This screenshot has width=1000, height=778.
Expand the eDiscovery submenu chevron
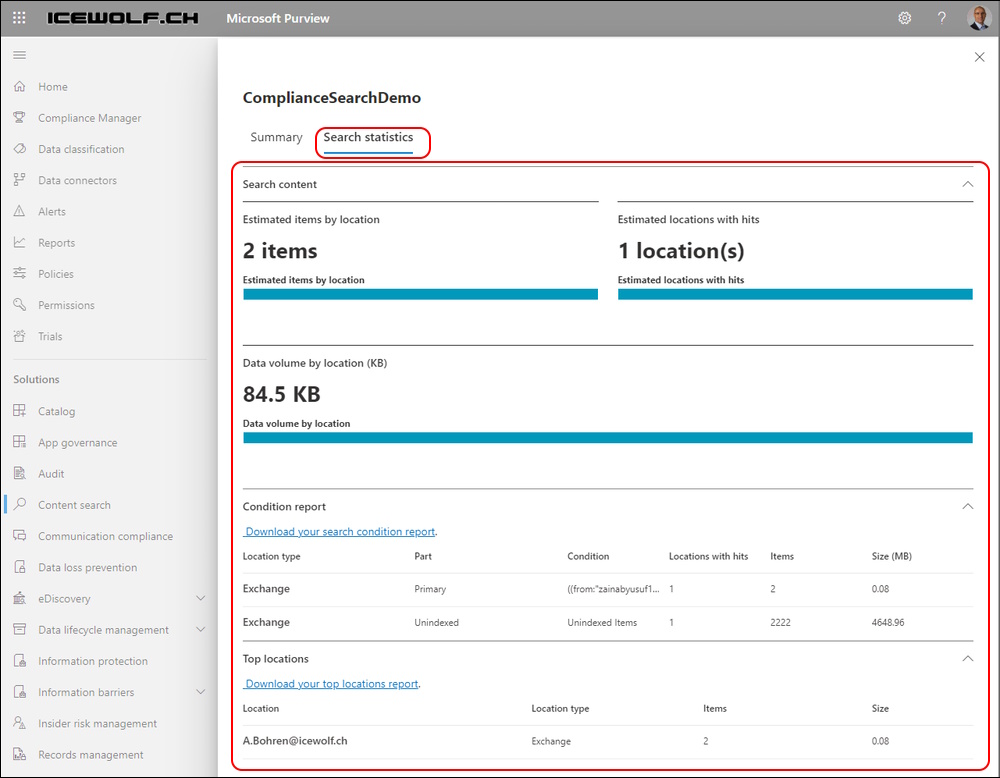[x=200, y=599]
